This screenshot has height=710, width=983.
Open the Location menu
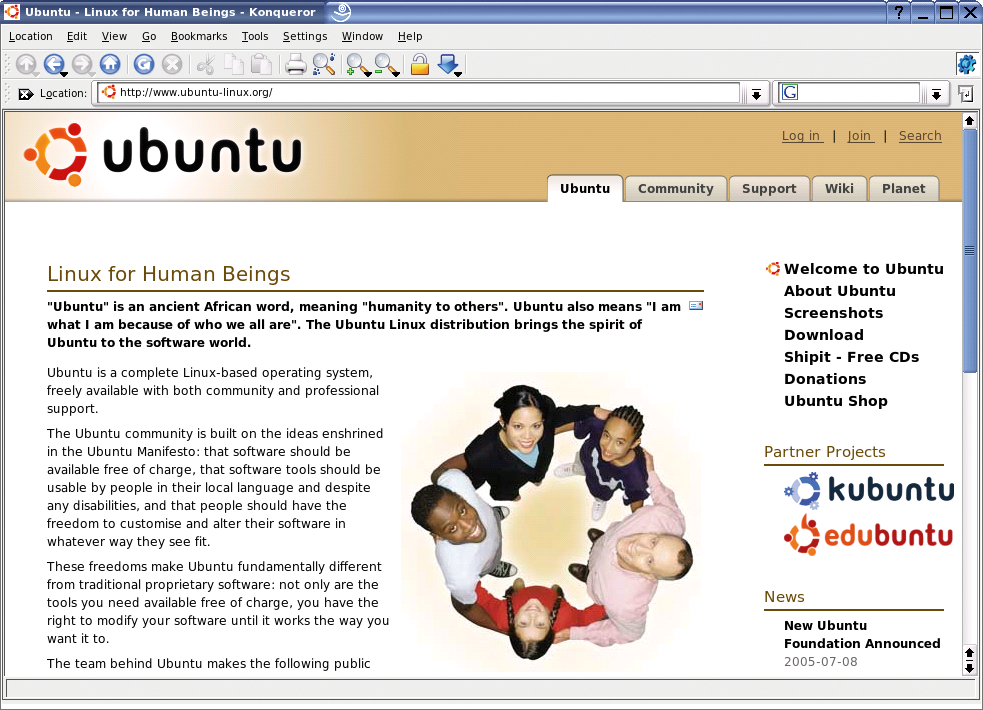31,36
